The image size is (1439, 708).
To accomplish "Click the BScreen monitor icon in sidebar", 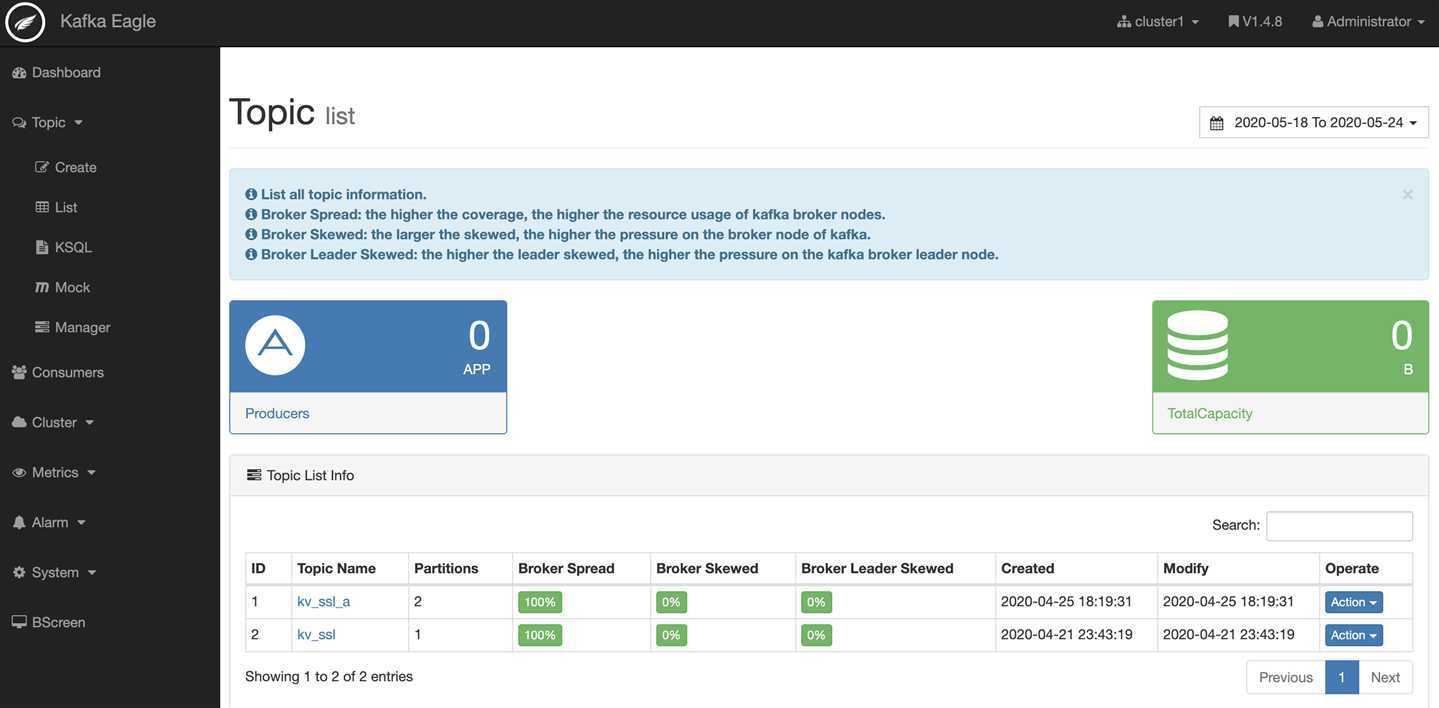I will (x=19, y=622).
